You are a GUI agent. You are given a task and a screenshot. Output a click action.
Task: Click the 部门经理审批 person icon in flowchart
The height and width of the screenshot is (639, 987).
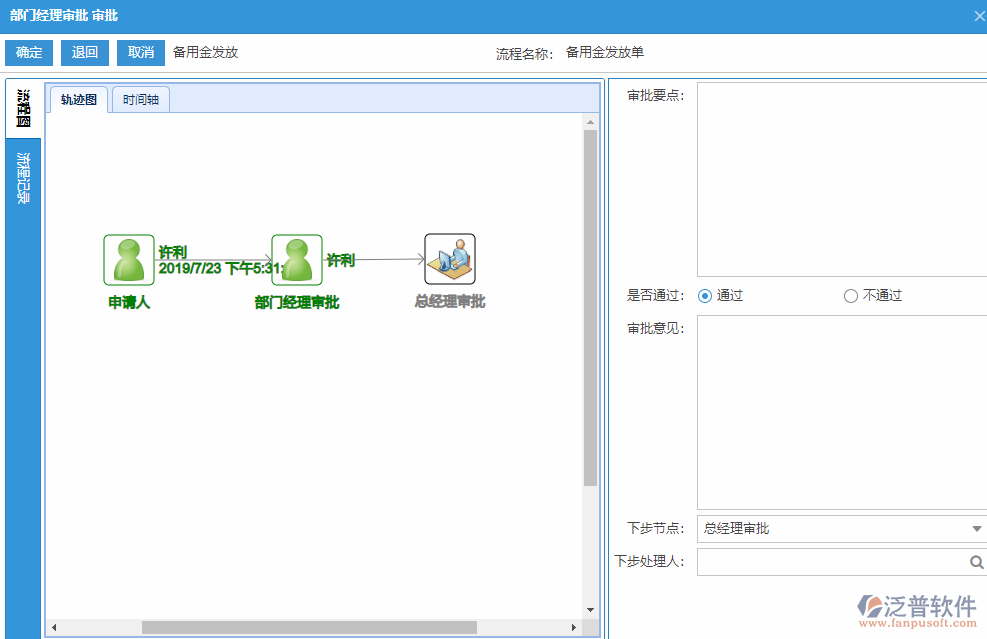point(296,258)
